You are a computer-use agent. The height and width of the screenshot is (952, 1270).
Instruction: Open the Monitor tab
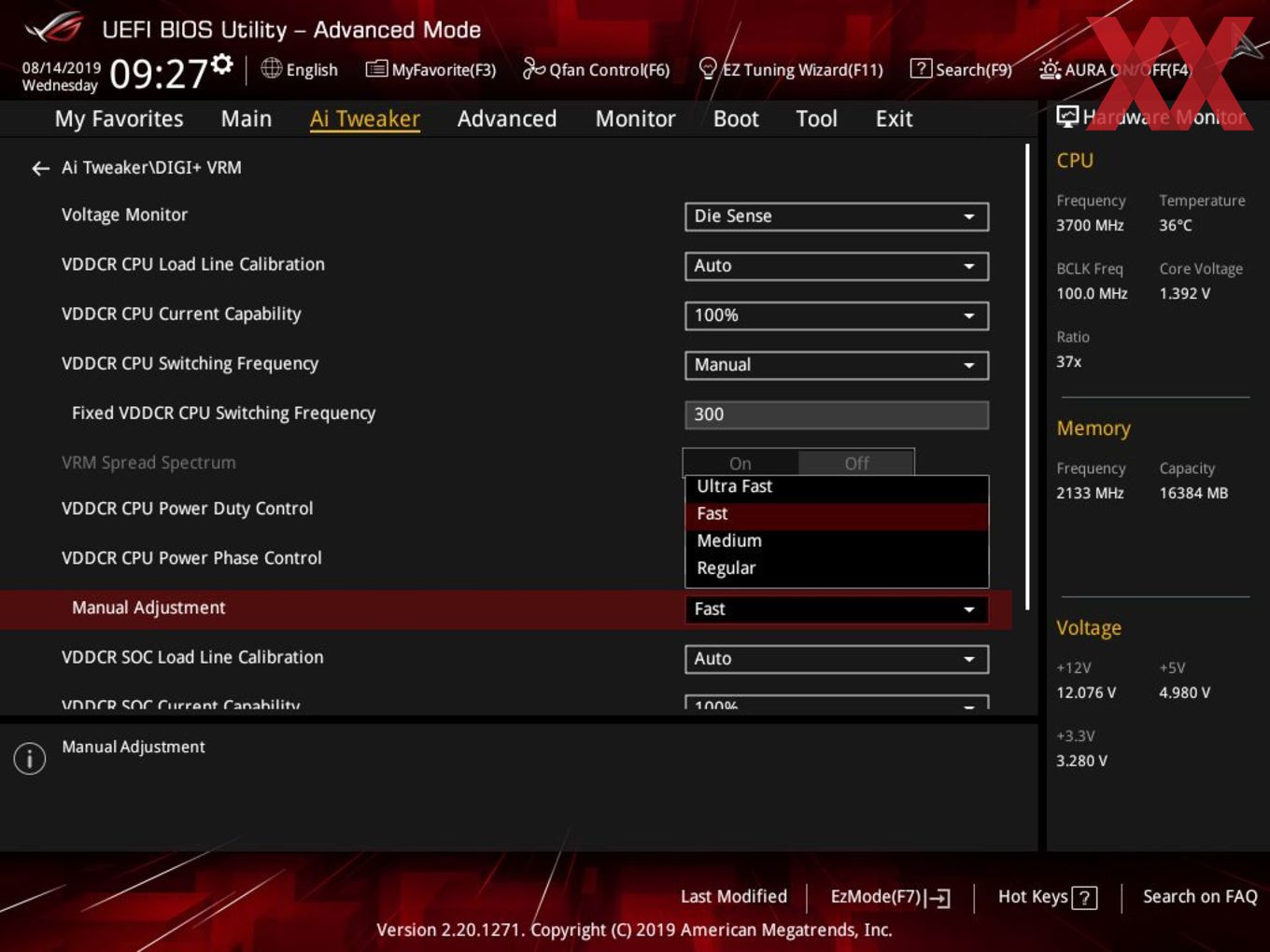tap(635, 119)
